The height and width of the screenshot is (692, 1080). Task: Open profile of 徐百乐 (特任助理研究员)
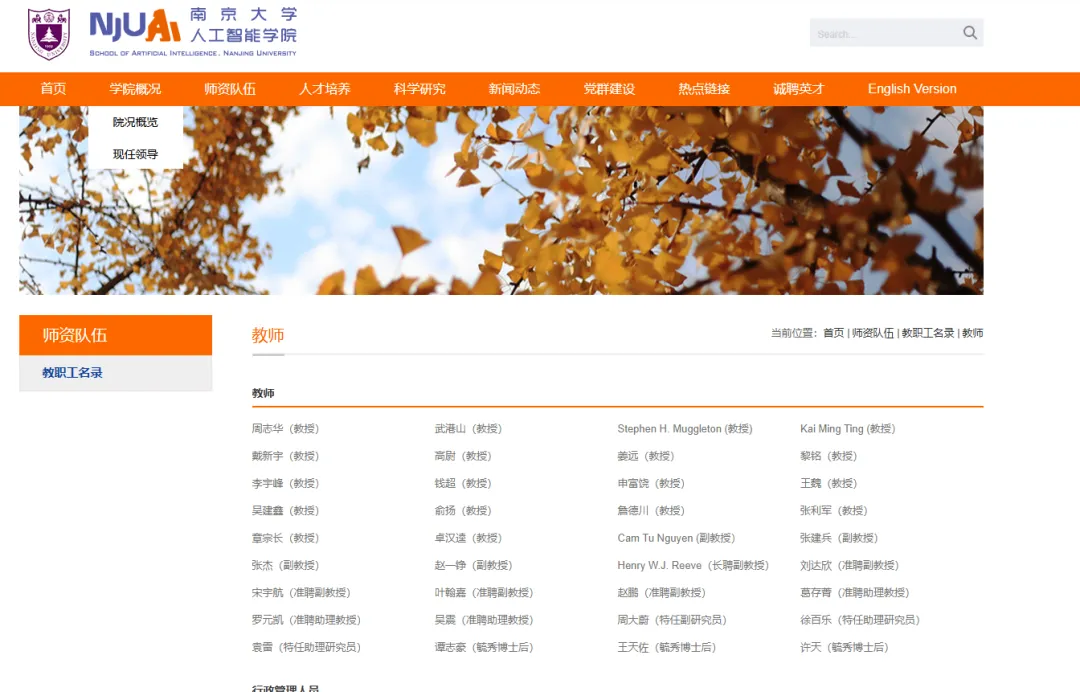(860, 620)
